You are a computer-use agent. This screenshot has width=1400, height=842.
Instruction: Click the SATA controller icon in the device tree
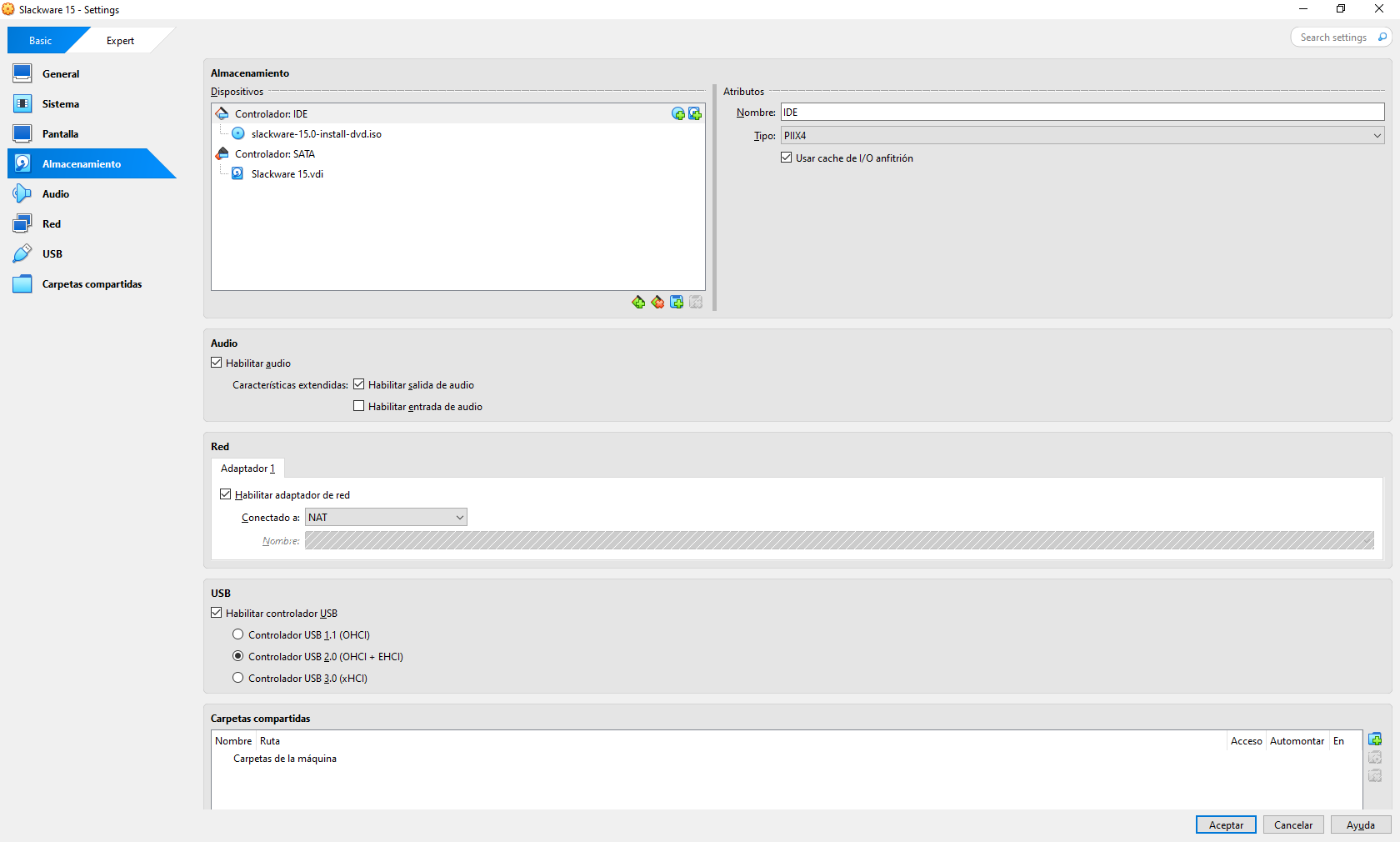(x=222, y=153)
